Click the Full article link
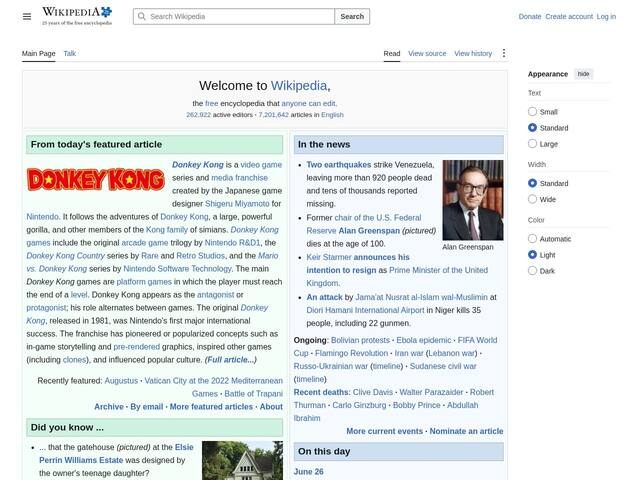The height and width of the screenshot is (480, 640). (231, 360)
